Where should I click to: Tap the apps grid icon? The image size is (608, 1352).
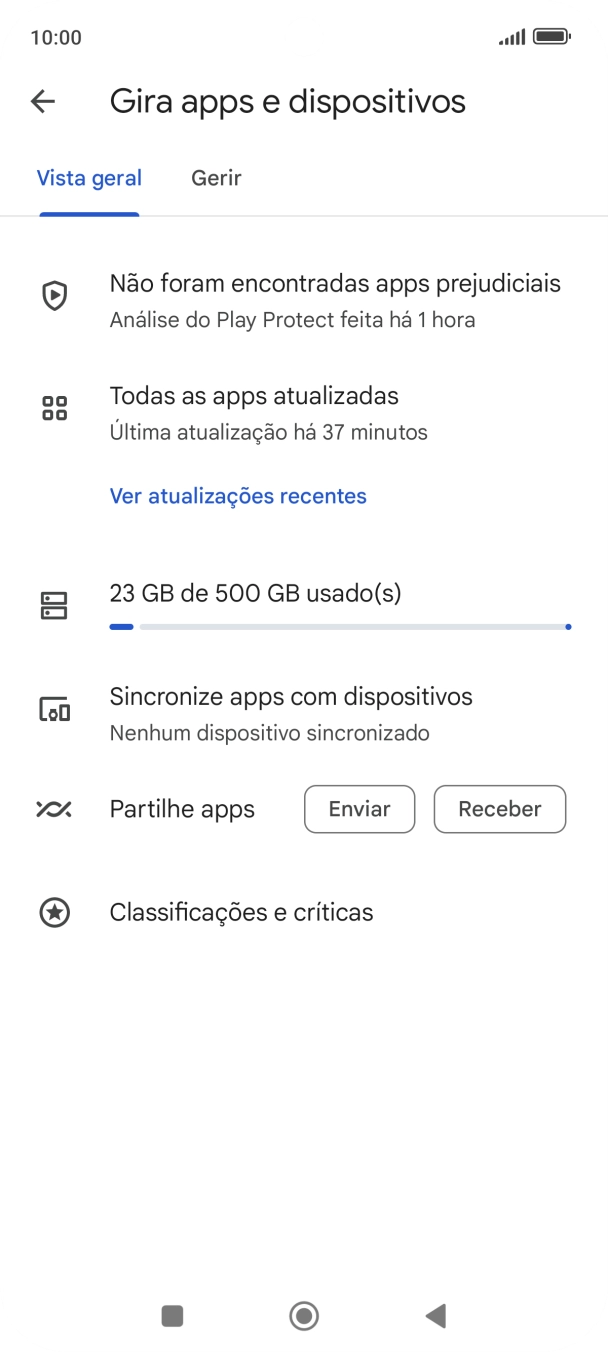tap(54, 408)
